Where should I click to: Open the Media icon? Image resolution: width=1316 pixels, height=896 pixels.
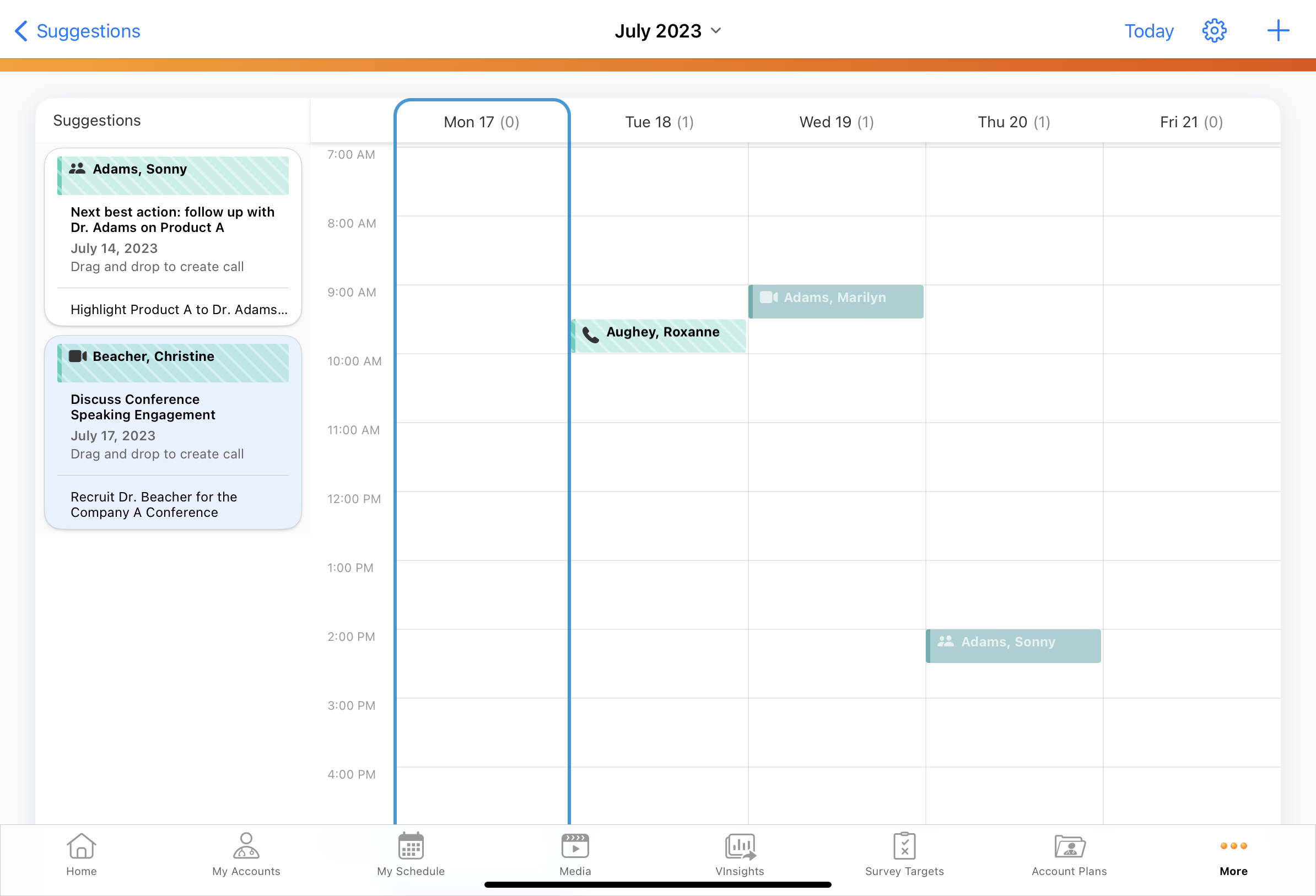[575, 846]
